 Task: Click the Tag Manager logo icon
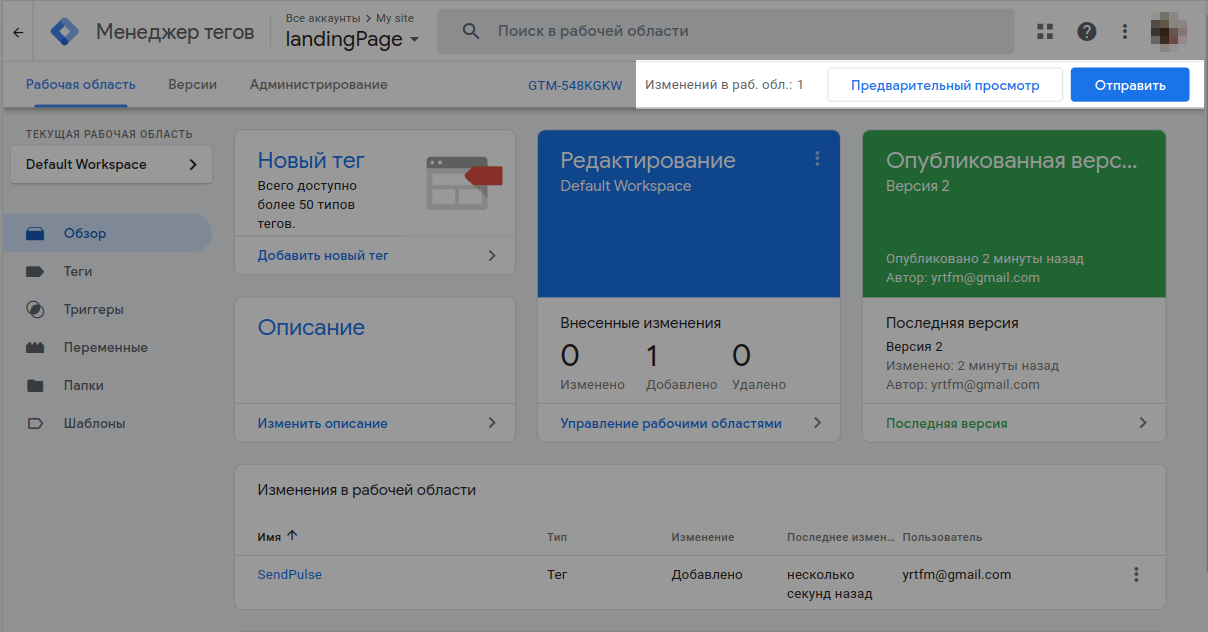click(65, 32)
